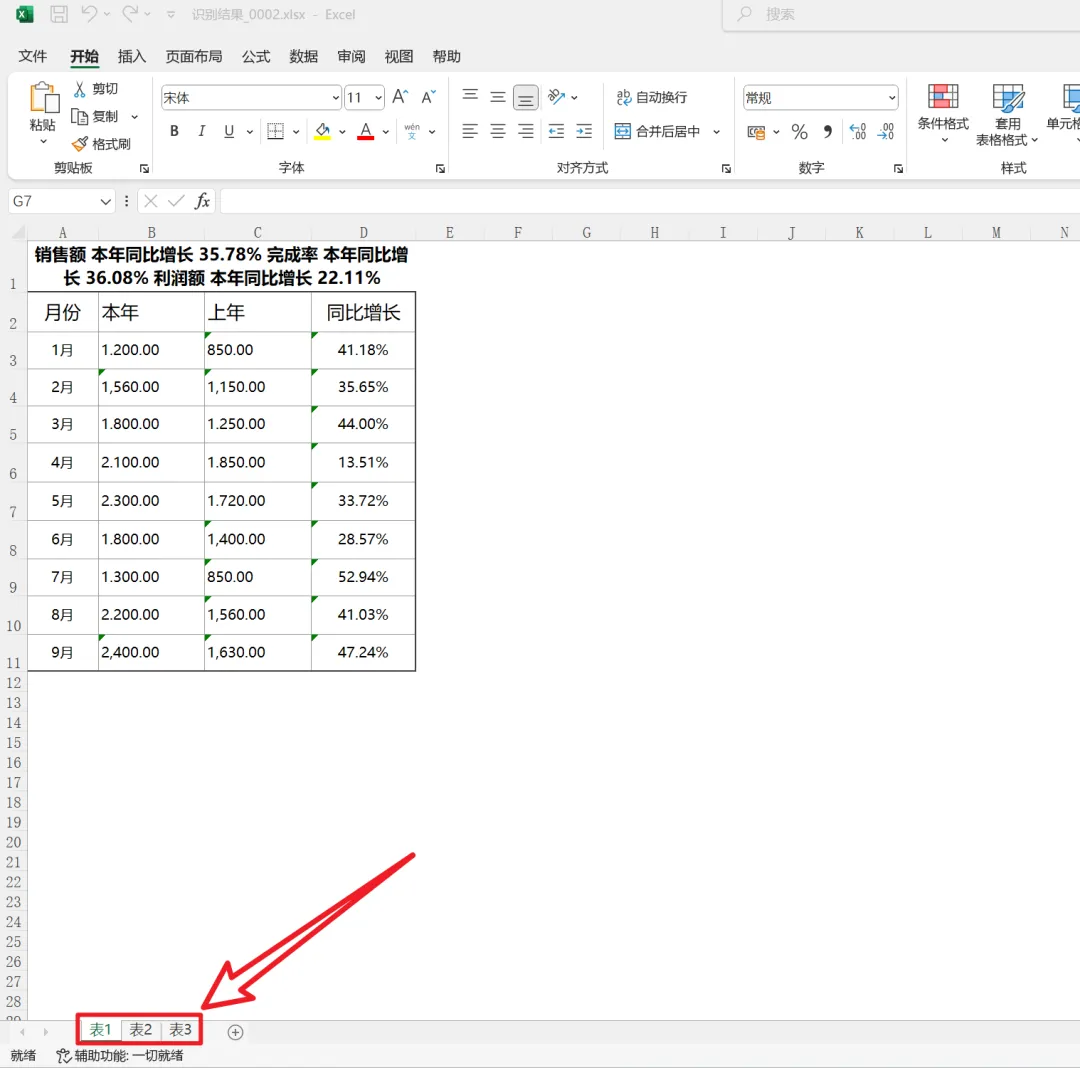Click the Redo icon
Screen dimensions: 1080x1068
coord(129,14)
